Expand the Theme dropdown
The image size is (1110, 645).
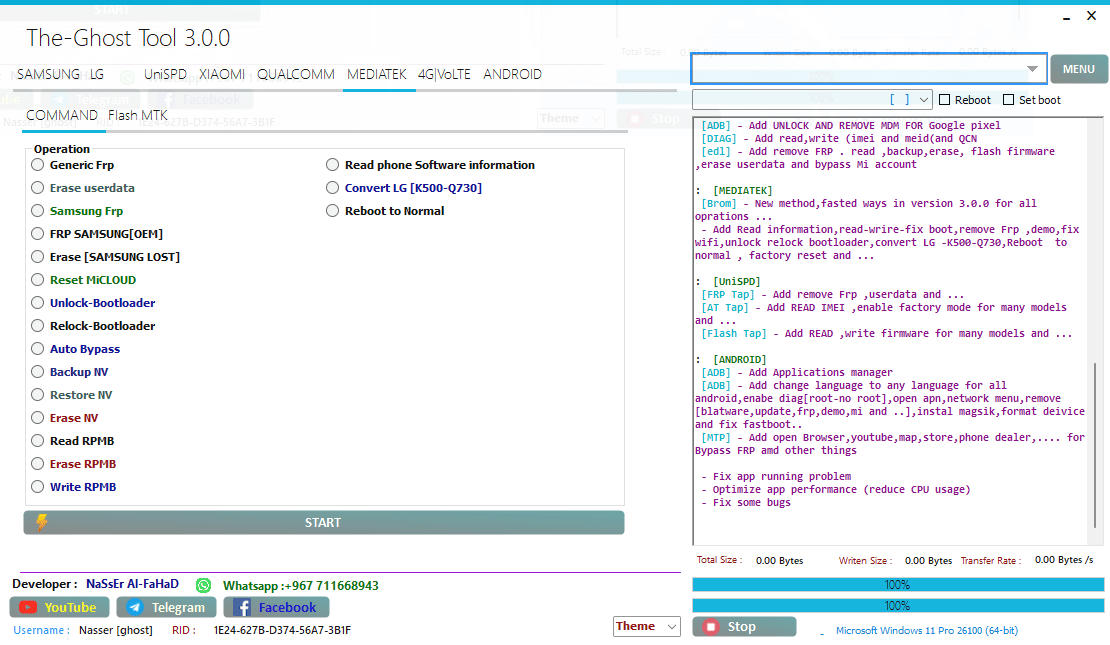(x=672, y=626)
